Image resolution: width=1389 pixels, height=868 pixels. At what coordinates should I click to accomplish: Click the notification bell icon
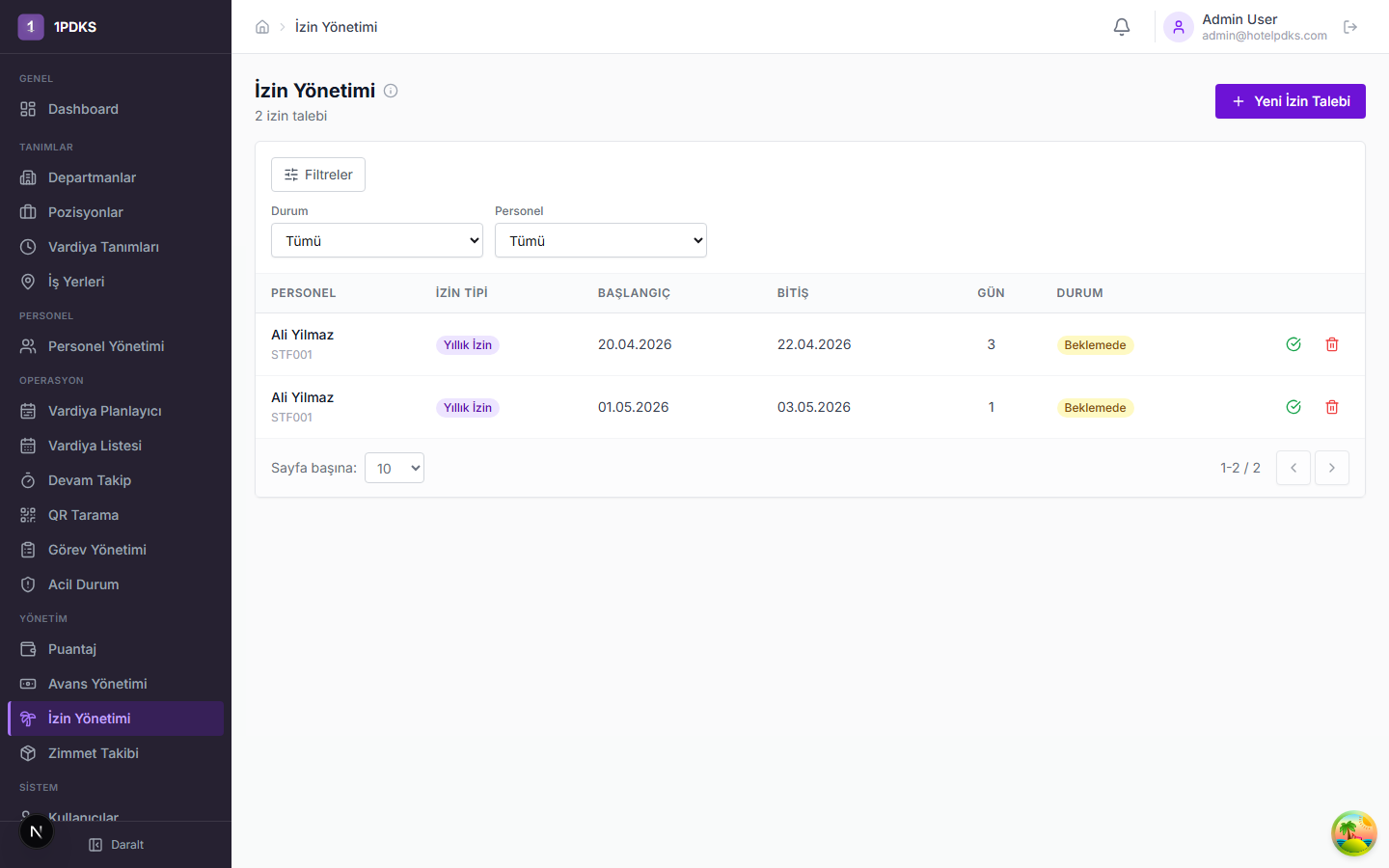(1121, 27)
